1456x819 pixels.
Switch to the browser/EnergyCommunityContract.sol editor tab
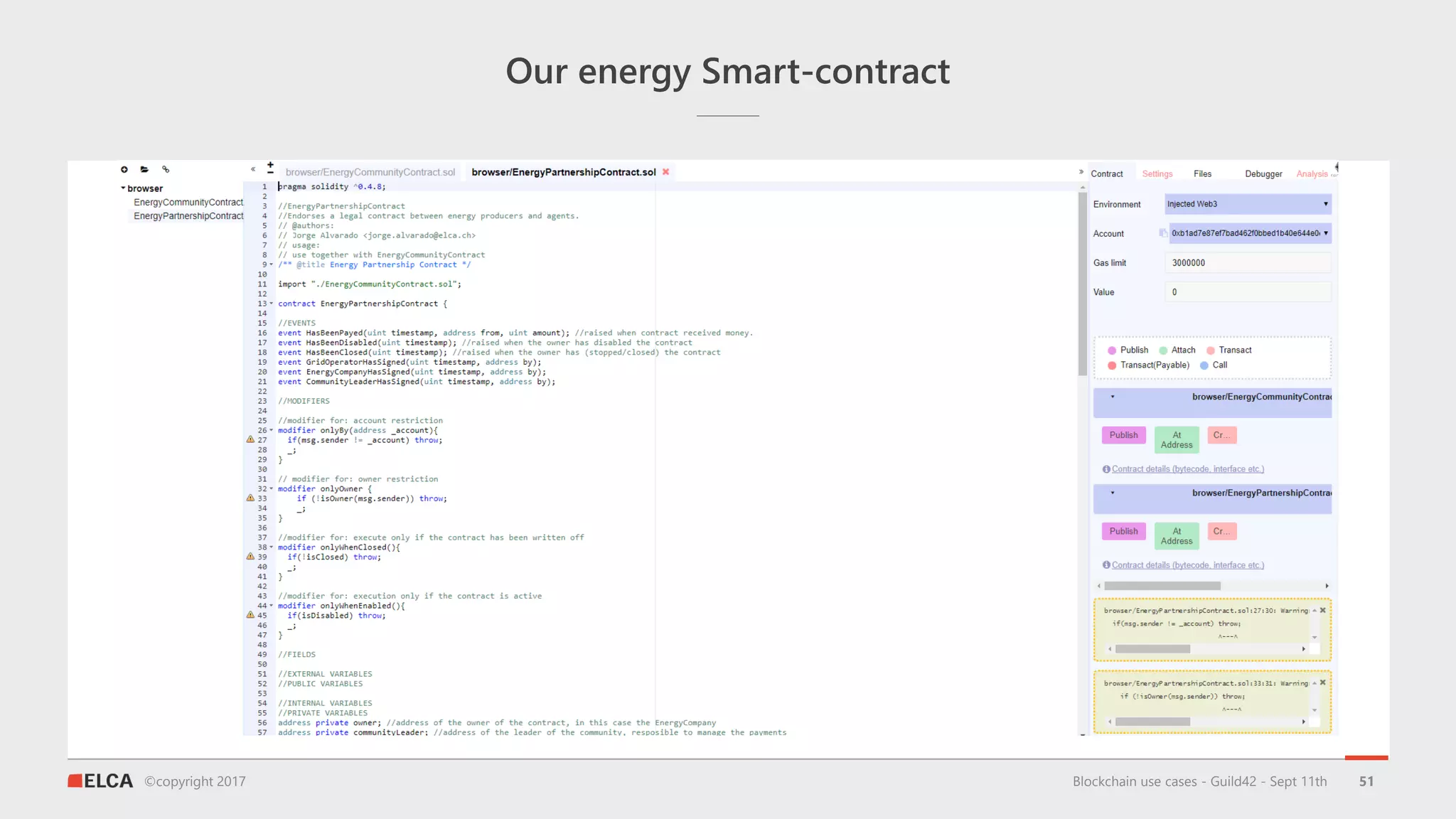(x=370, y=172)
